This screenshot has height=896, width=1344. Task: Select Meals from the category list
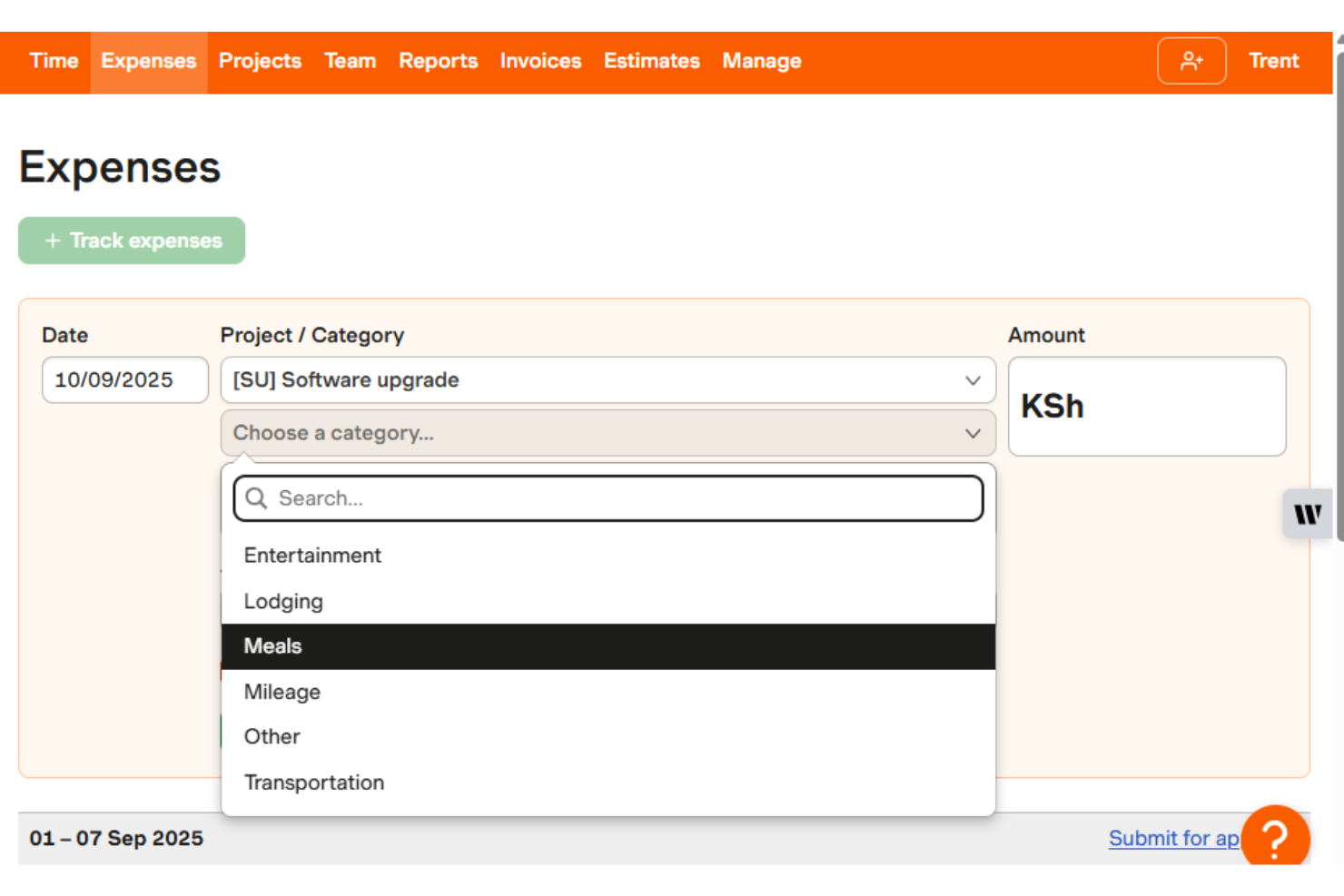[272, 645]
